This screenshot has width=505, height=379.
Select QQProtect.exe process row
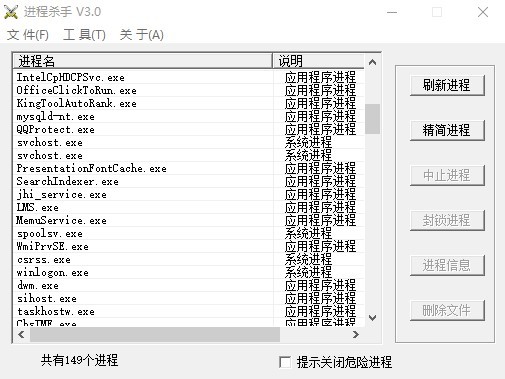[x=189, y=129]
